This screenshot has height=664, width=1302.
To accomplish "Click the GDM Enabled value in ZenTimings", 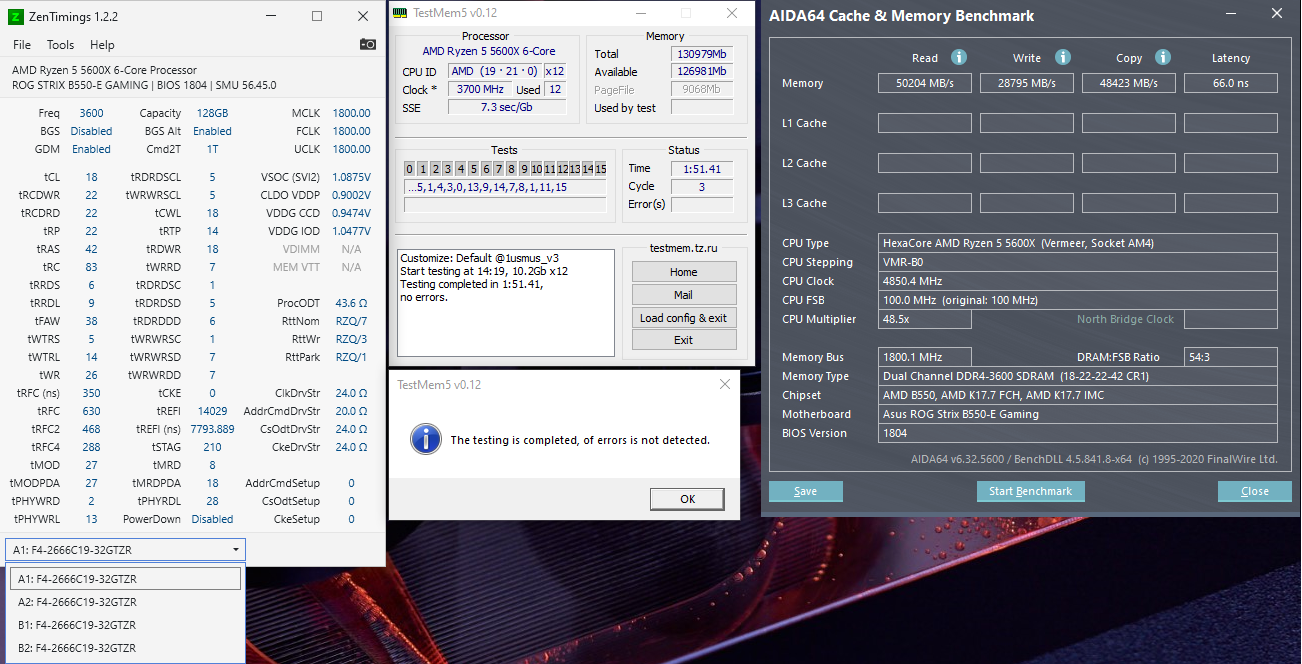I will [x=91, y=149].
